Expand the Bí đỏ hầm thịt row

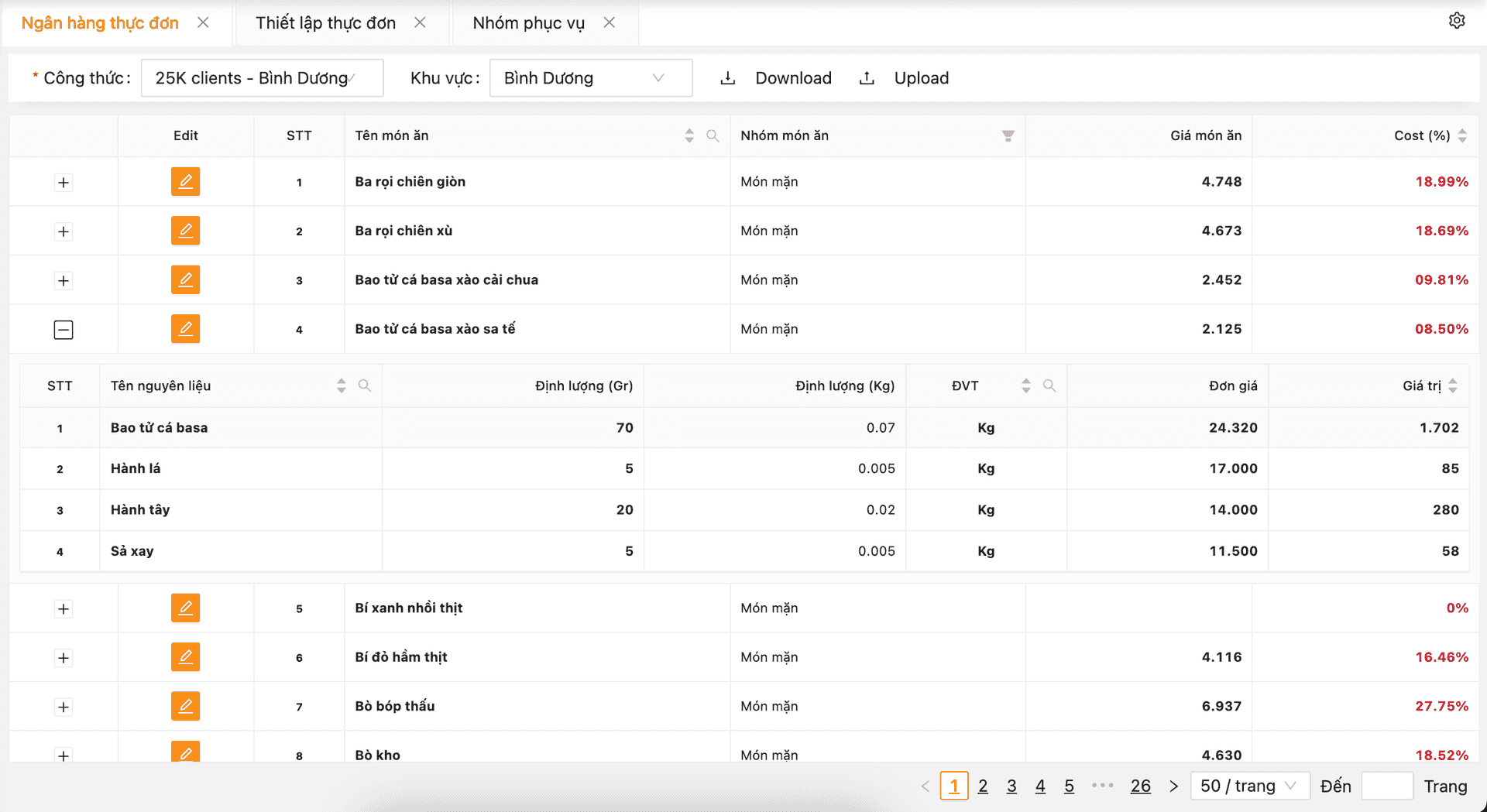[64, 658]
